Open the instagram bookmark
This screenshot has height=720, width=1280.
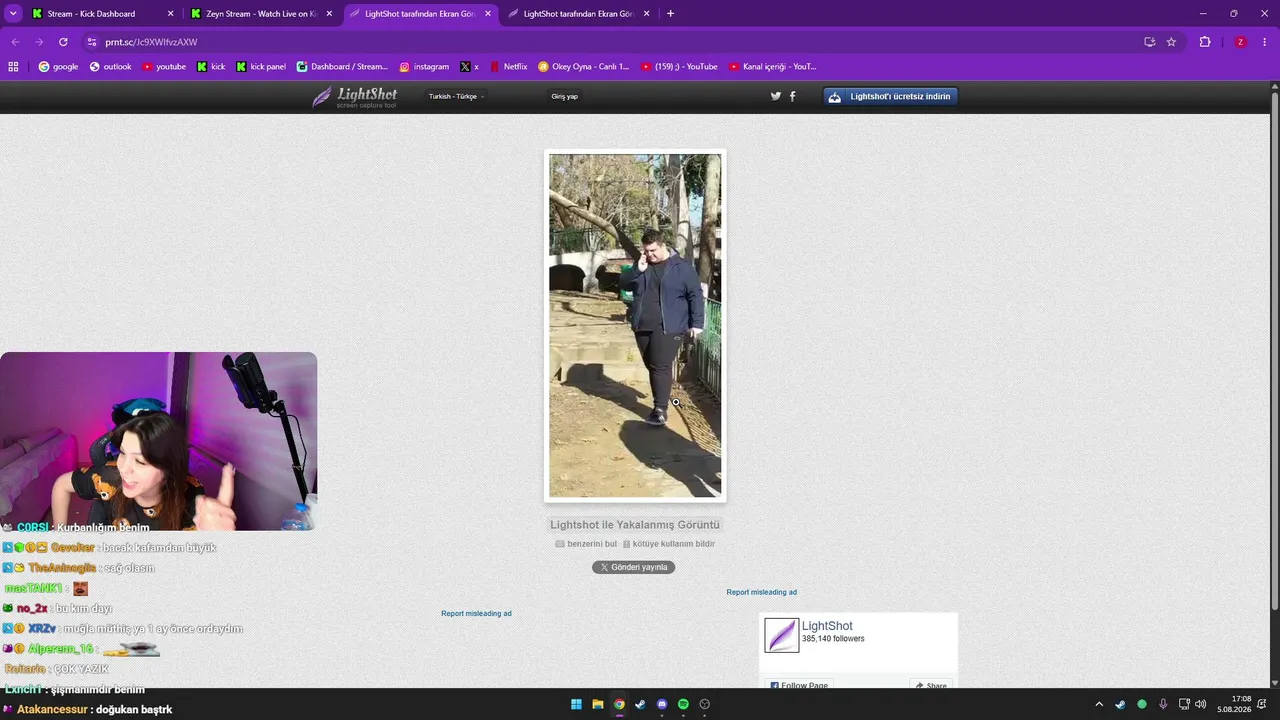click(x=424, y=67)
